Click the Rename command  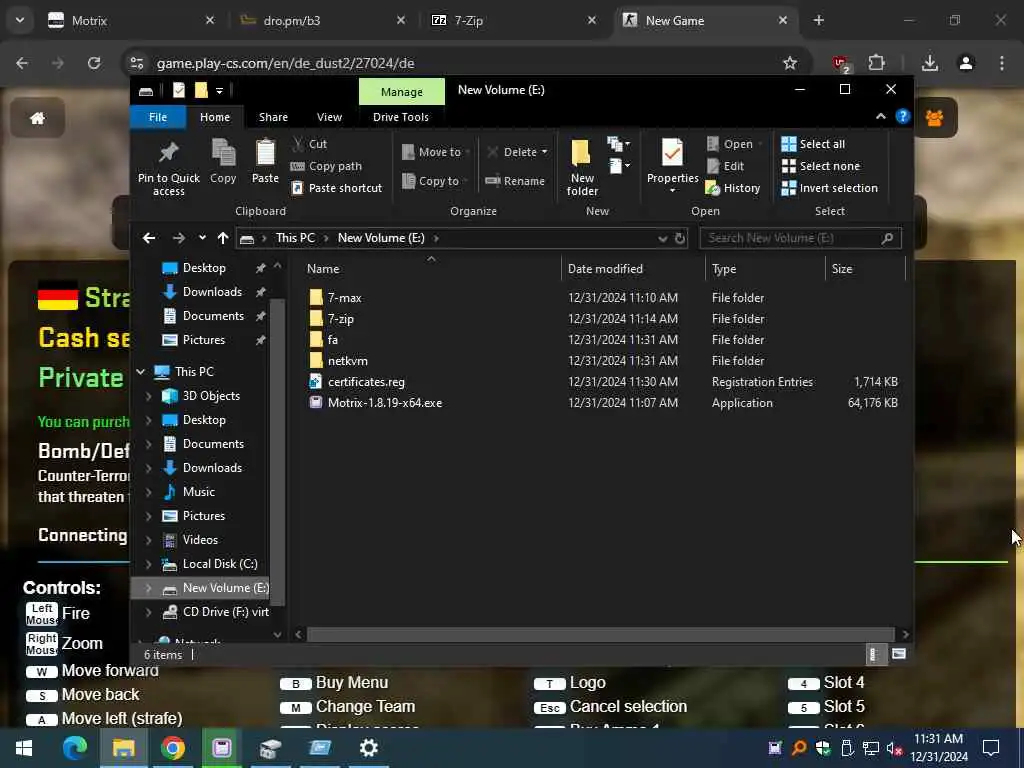515,181
